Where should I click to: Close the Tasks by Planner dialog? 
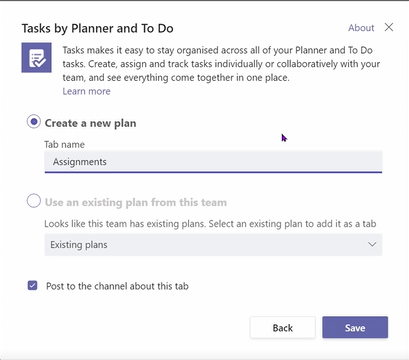point(389,27)
